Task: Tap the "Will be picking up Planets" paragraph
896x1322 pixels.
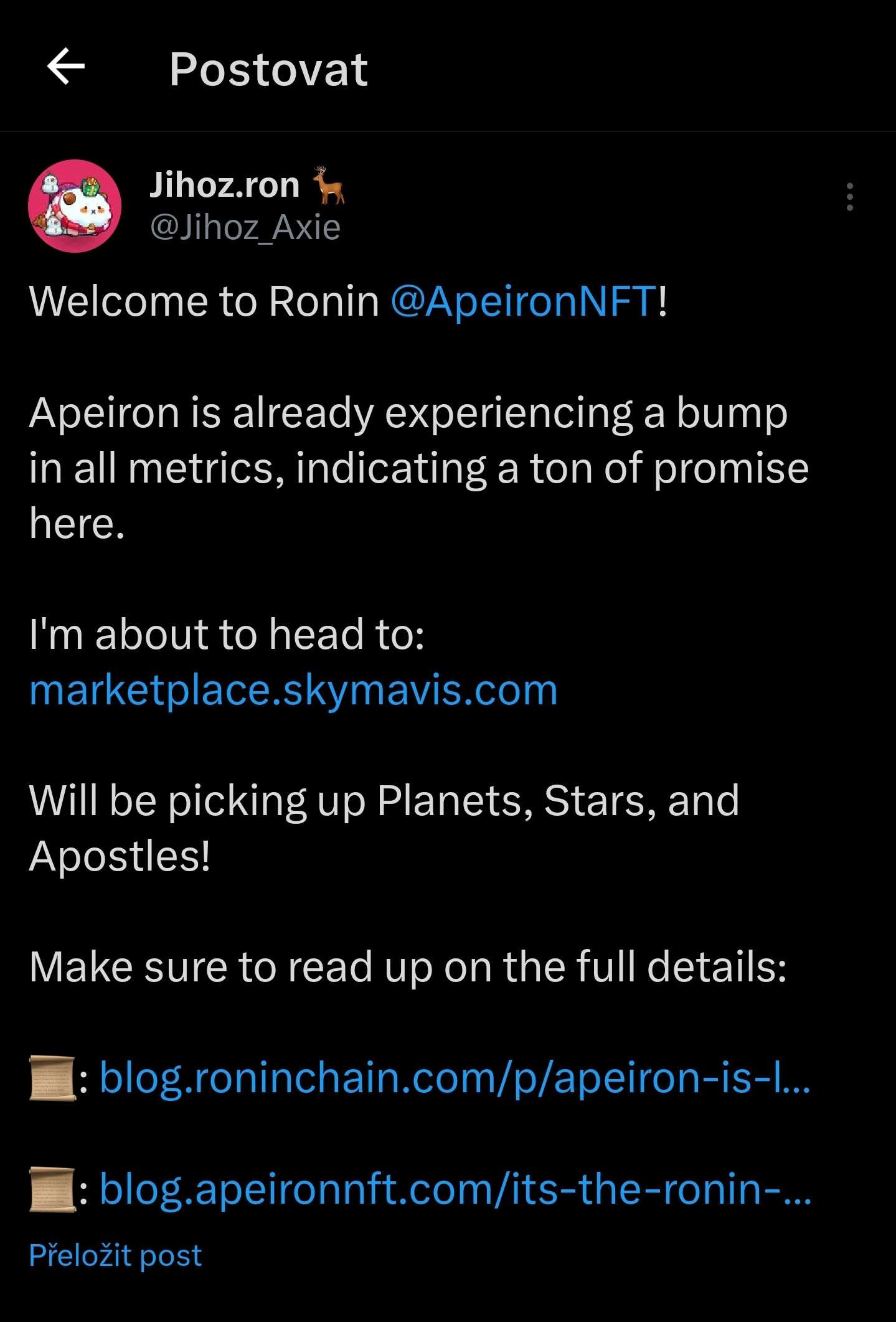Action: [x=384, y=800]
